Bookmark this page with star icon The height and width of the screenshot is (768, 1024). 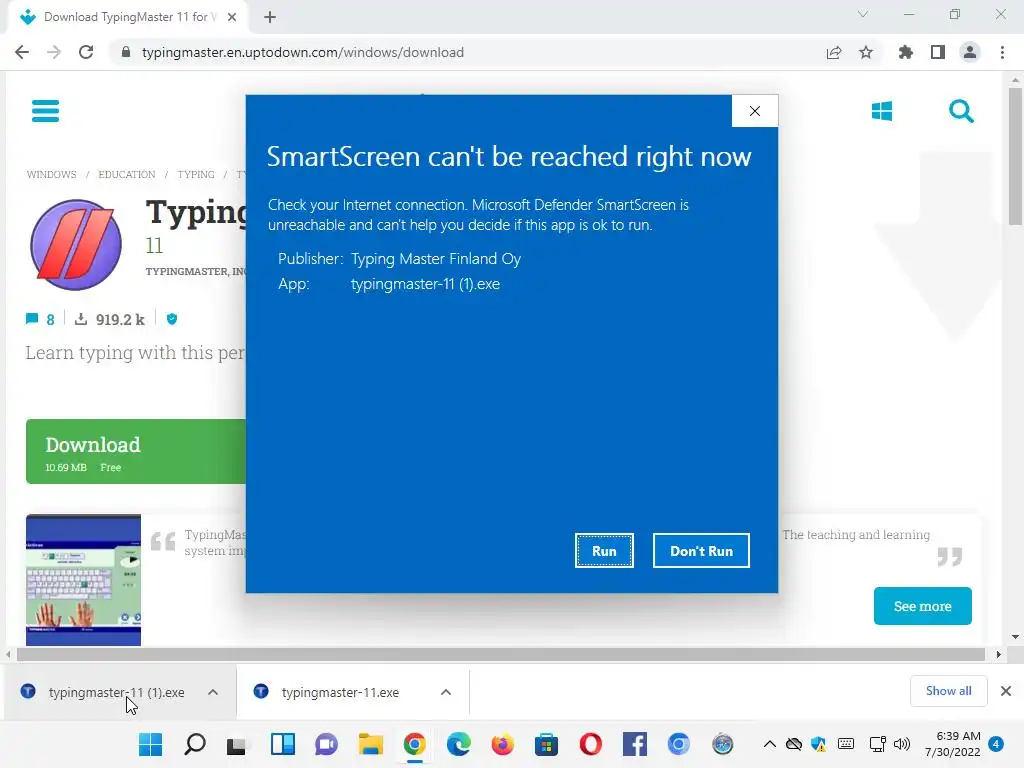pos(866,52)
